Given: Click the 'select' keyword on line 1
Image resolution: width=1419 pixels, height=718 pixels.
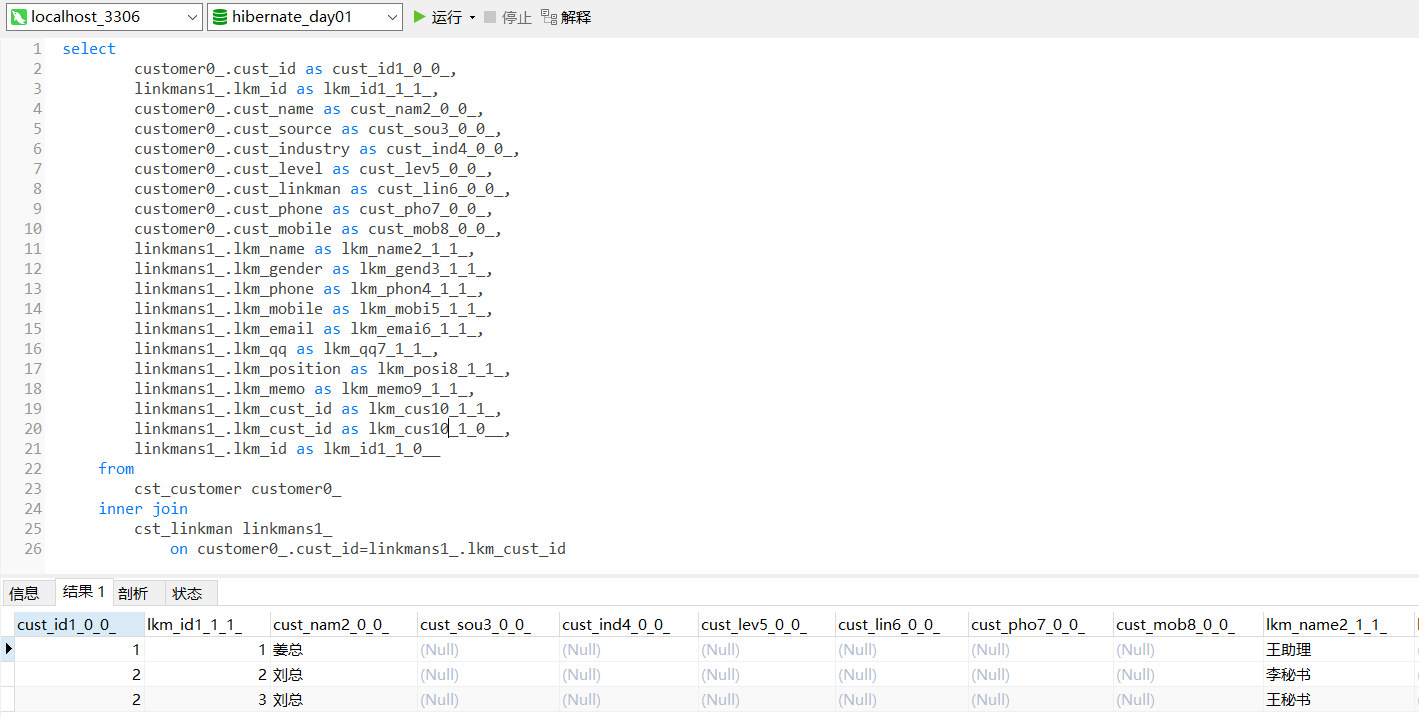Looking at the screenshot, I should pos(89,49).
